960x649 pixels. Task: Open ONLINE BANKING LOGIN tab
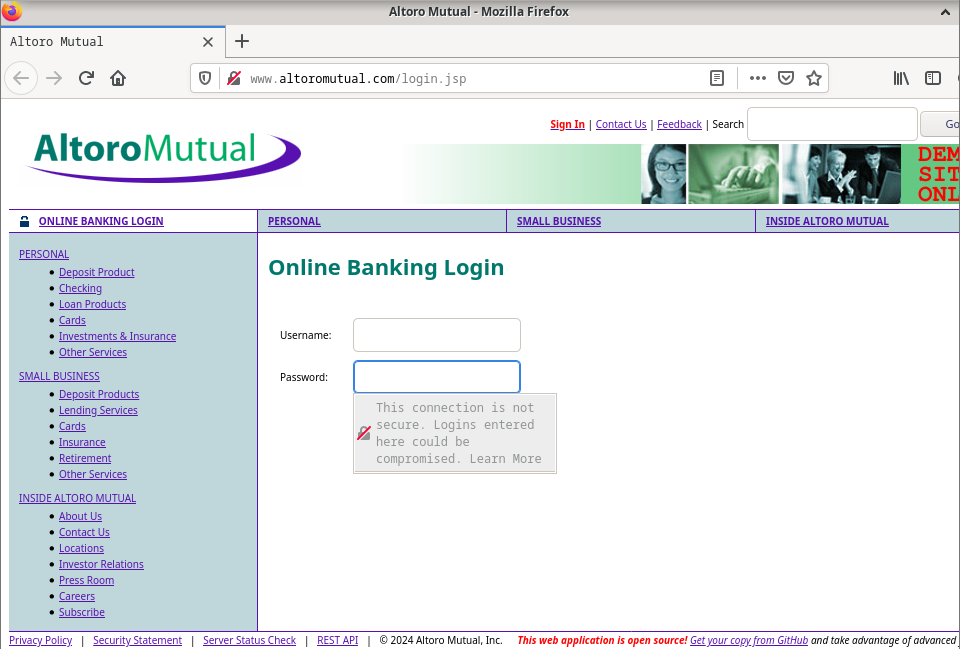[x=101, y=221]
